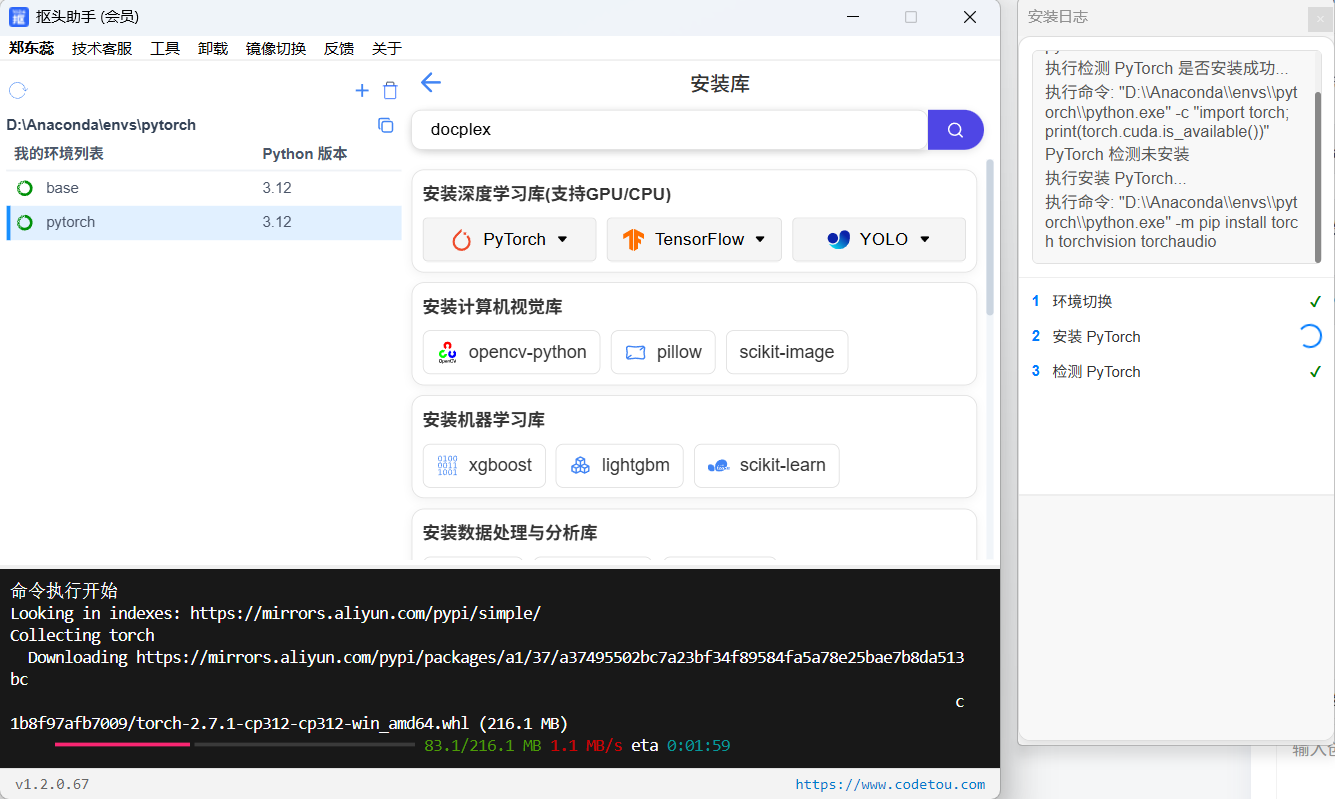Click the trash icon to delete an environment
This screenshot has width=1335, height=799.
click(x=390, y=90)
